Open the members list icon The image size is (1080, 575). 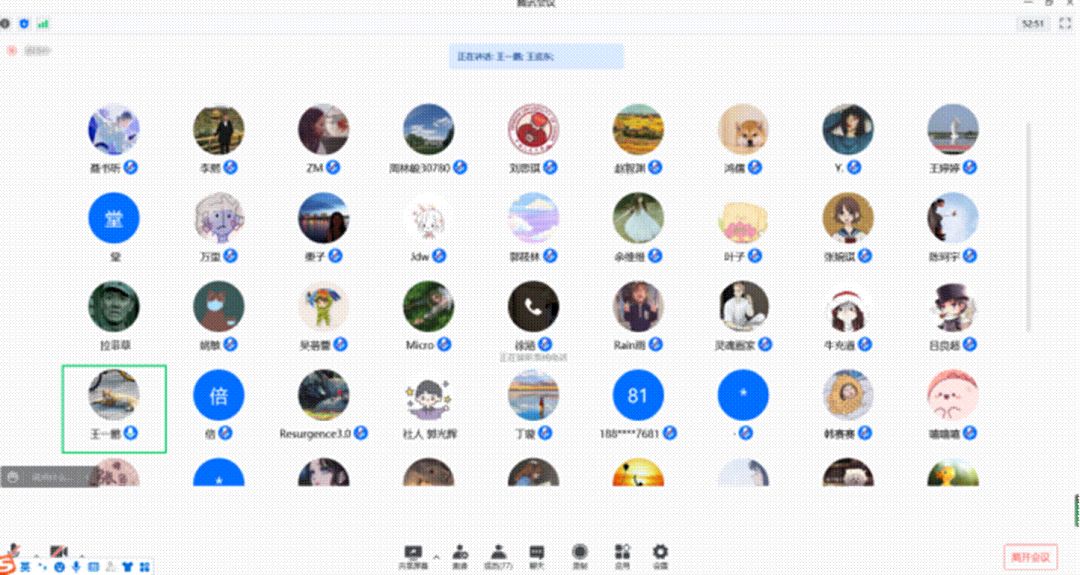pos(497,553)
